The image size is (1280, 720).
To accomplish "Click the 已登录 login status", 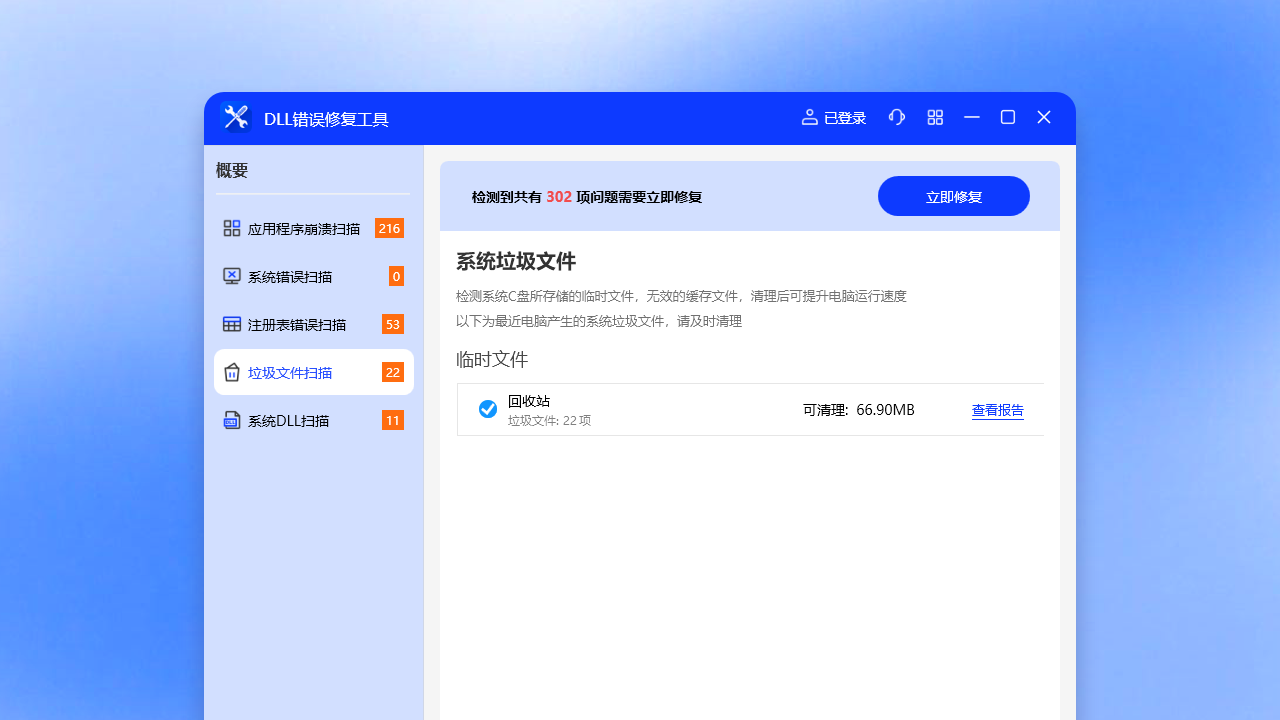I will point(844,117).
